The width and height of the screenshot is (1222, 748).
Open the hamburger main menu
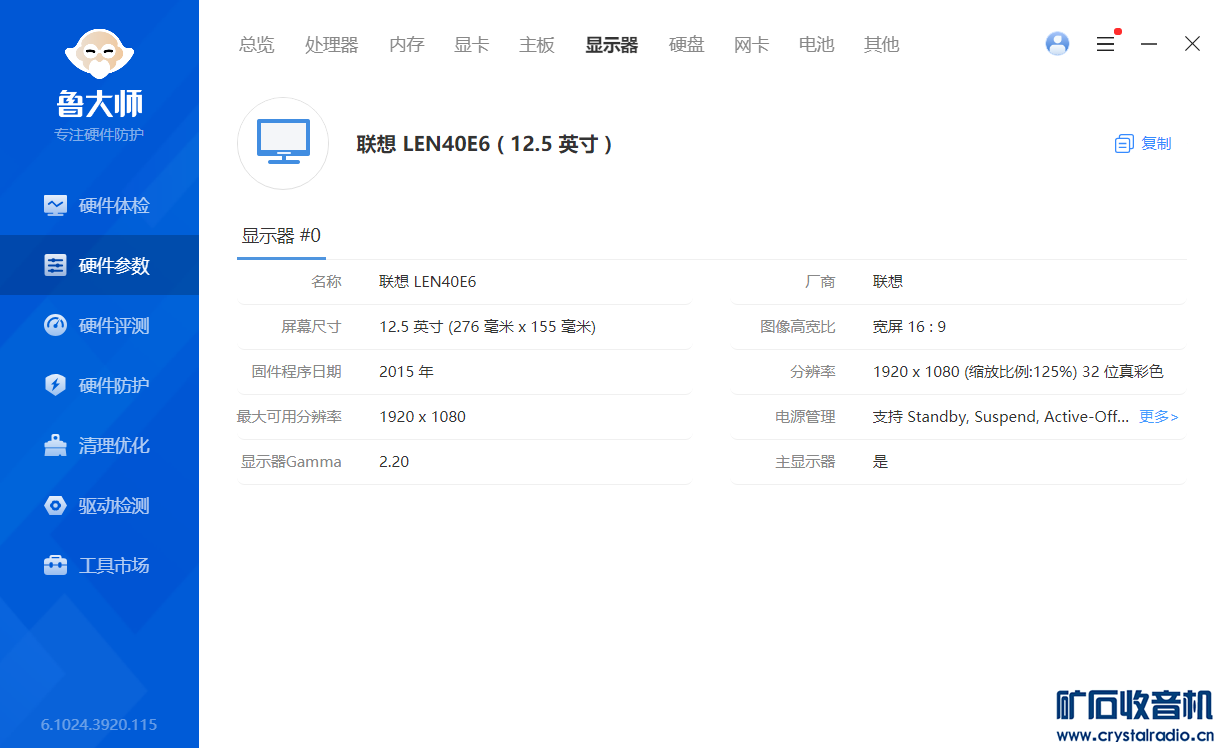pyautogui.click(x=1105, y=44)
